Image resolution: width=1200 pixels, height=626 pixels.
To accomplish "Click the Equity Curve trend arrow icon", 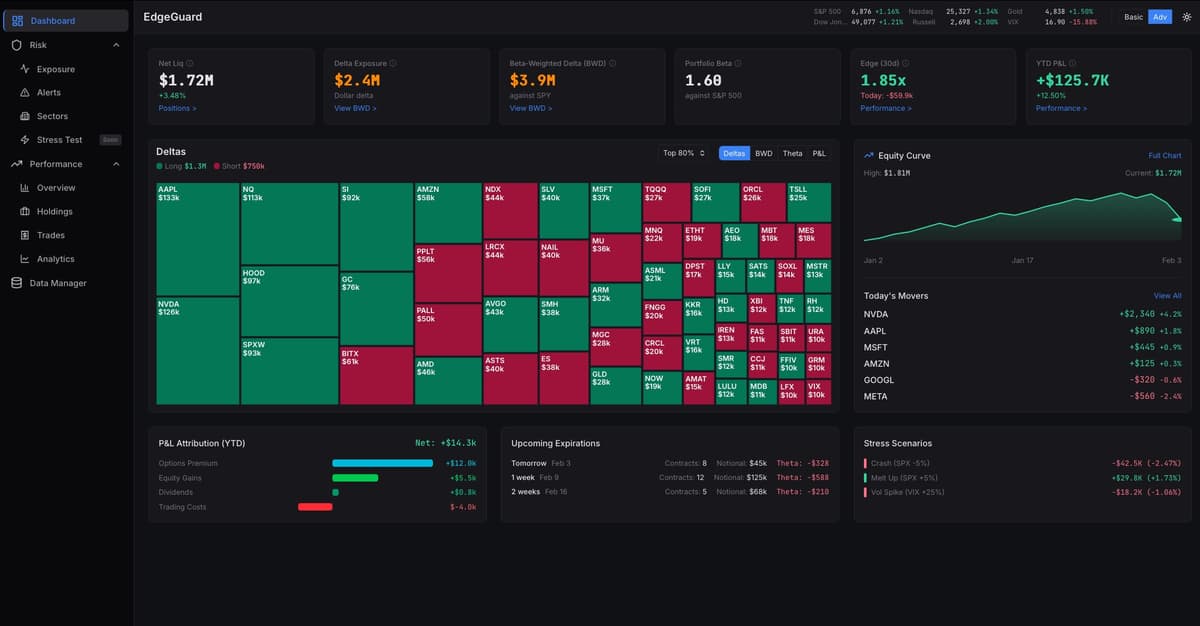I will [x=869, y=155].
